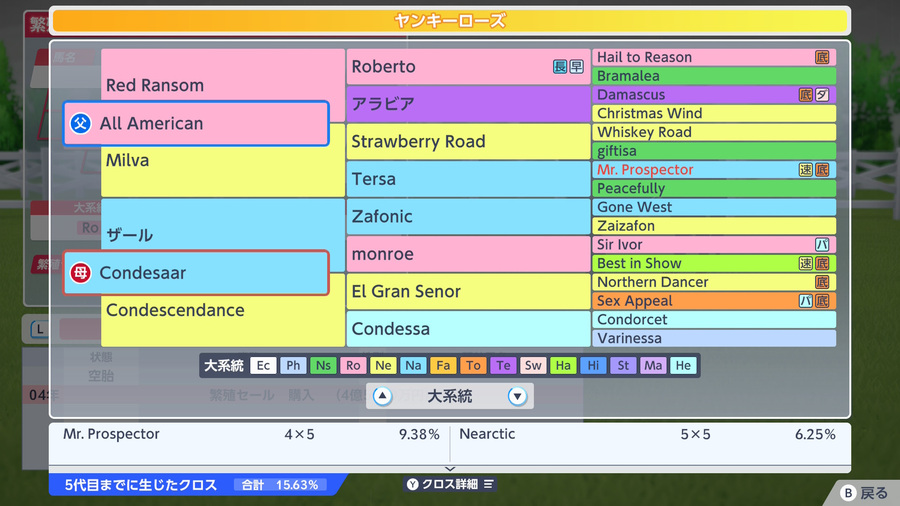Select the St lineage color swatch
Viewport: 900px width, 506px height.
pos(623,365)
